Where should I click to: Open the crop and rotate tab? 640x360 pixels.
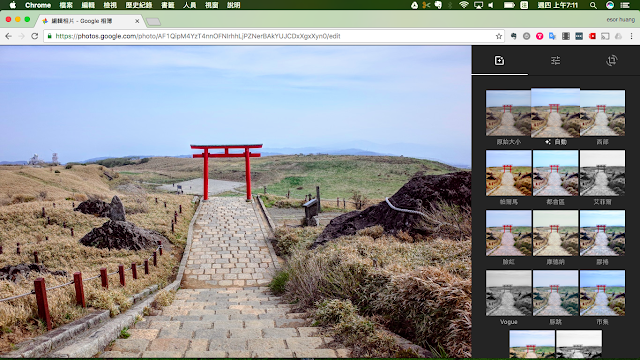pyautogui.click(x=611, y=61)
